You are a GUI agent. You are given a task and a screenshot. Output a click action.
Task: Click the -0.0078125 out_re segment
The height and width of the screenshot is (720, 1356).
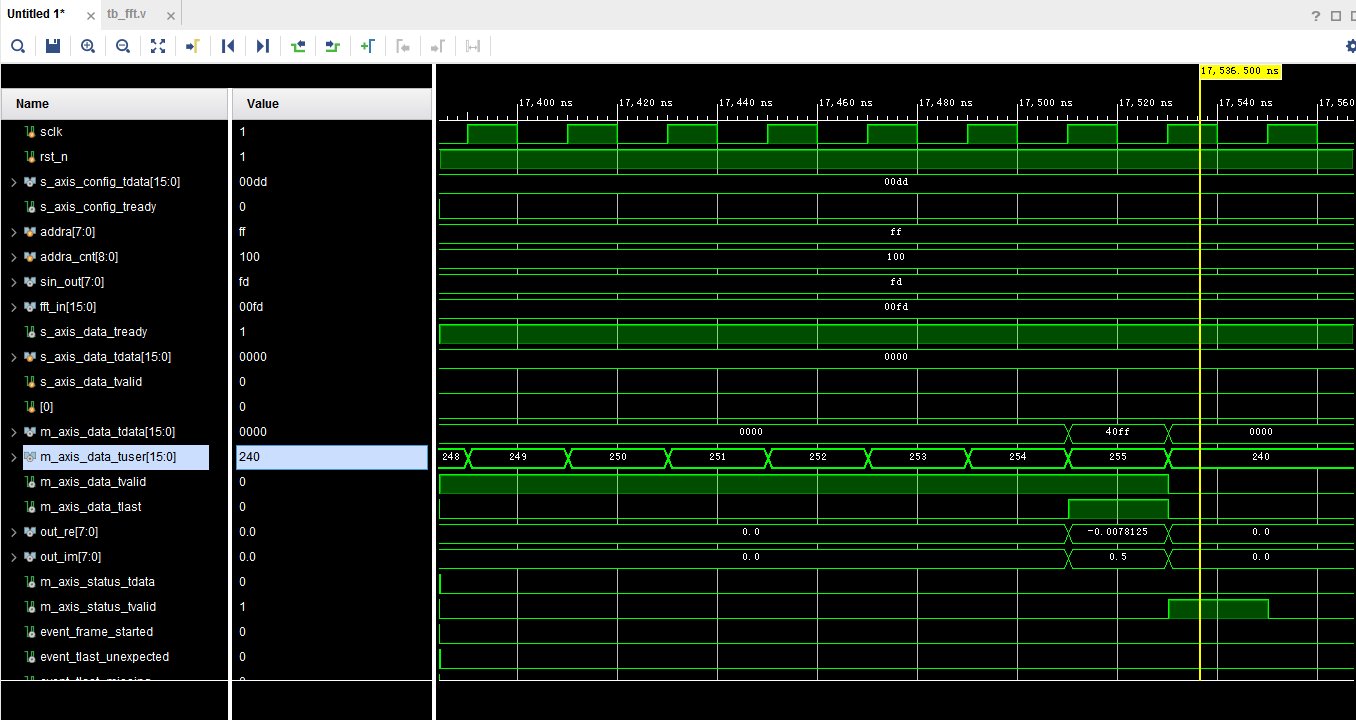(x=1118, y=532)
